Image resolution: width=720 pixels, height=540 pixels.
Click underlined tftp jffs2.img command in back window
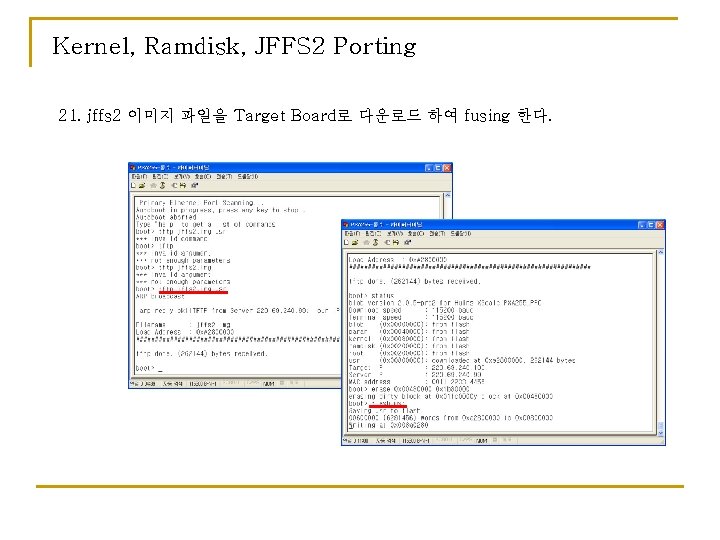coord(193,289)
